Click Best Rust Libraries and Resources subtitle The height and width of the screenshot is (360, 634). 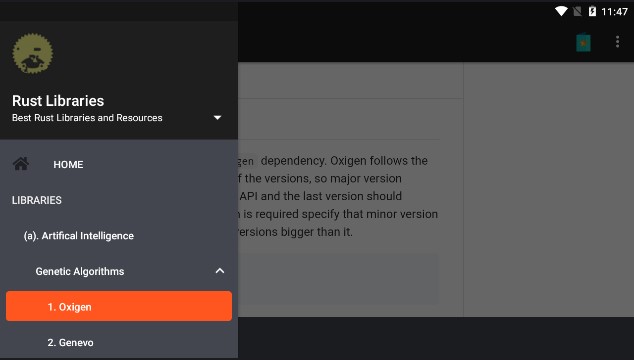click(x=87, y=118)
